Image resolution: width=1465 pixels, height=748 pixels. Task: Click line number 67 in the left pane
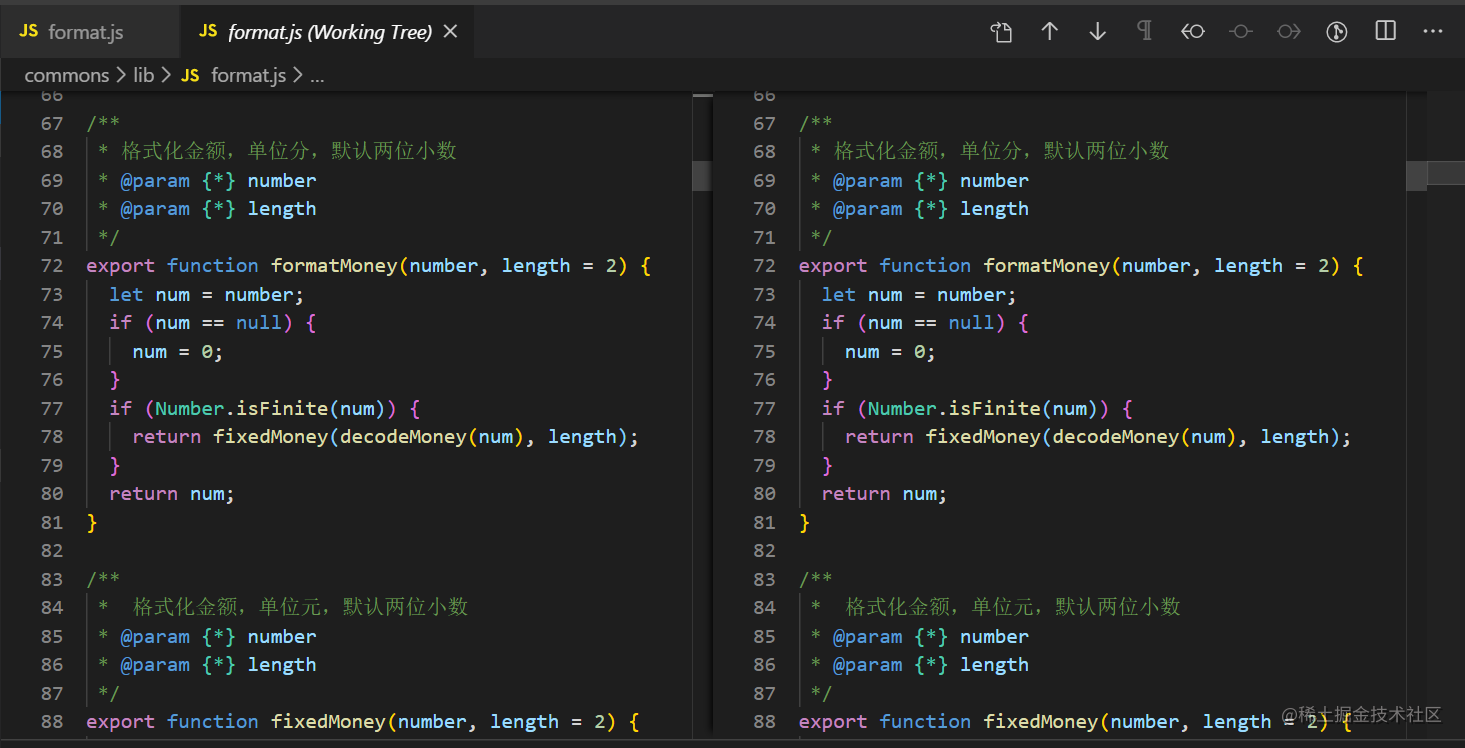(51, 124)
